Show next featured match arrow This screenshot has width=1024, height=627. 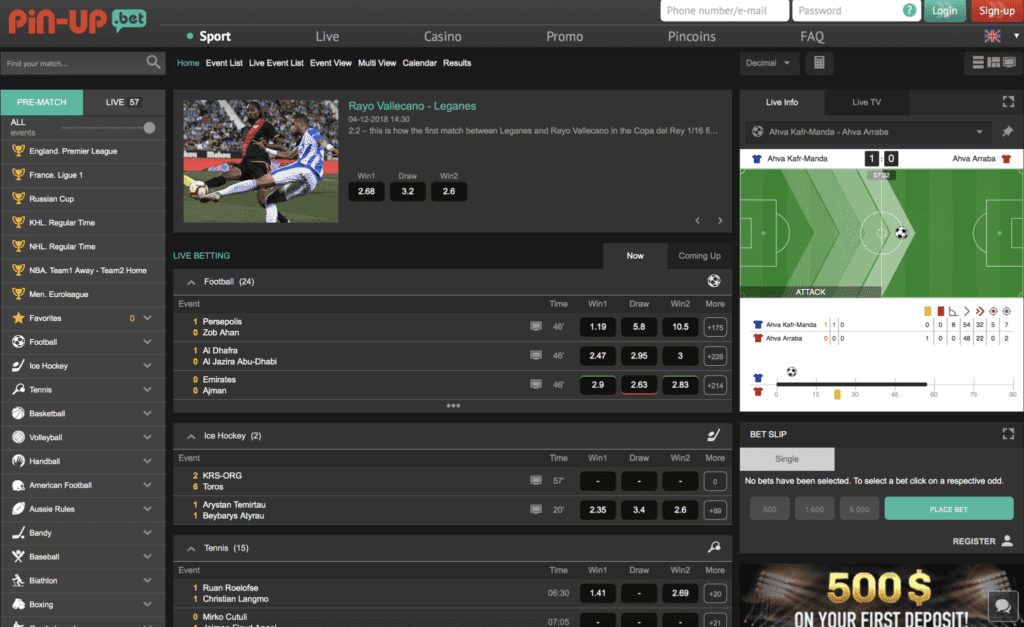720,221
